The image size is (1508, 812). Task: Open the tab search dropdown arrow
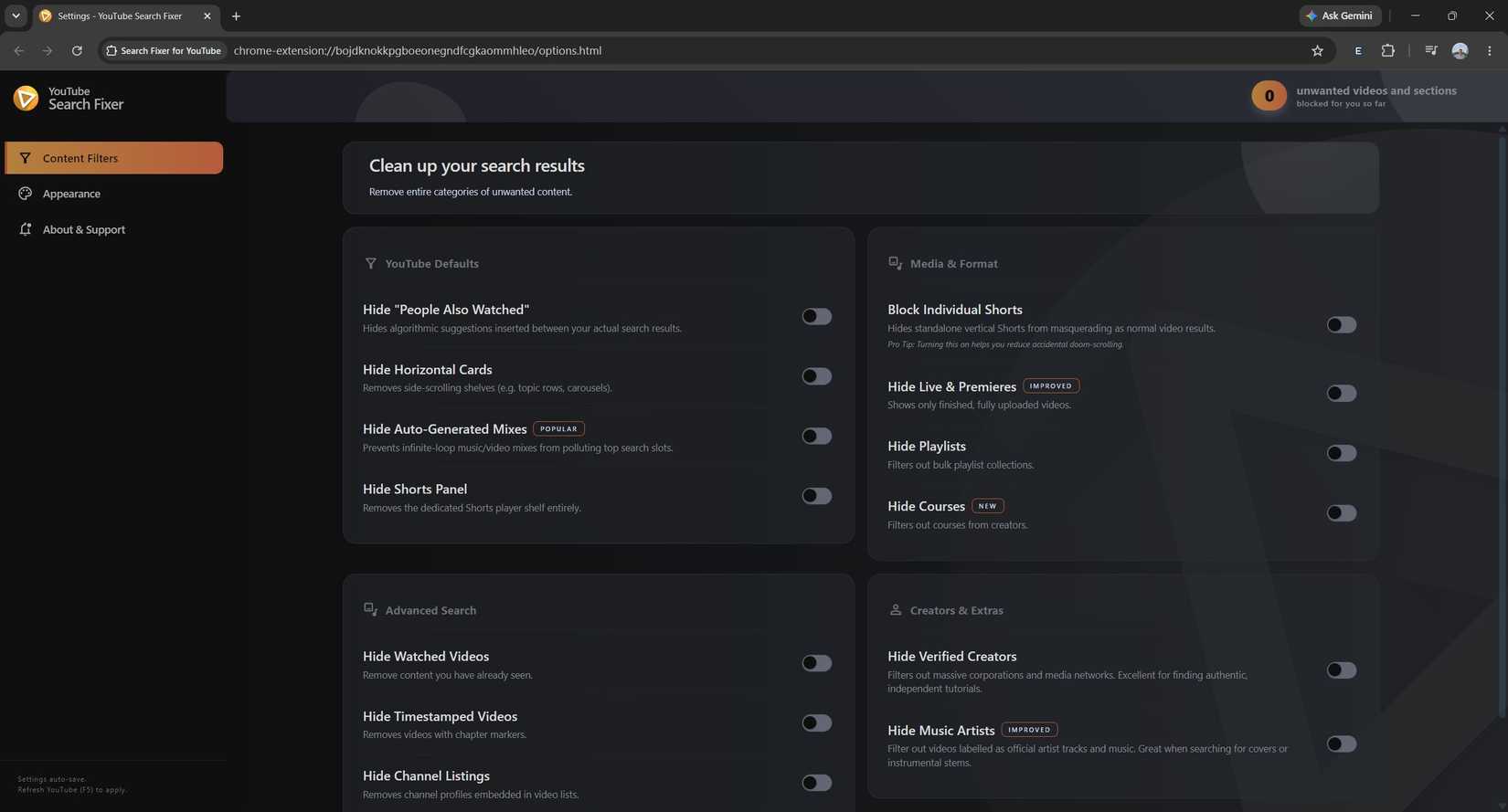pyautogui.click(x=16, y=16)
